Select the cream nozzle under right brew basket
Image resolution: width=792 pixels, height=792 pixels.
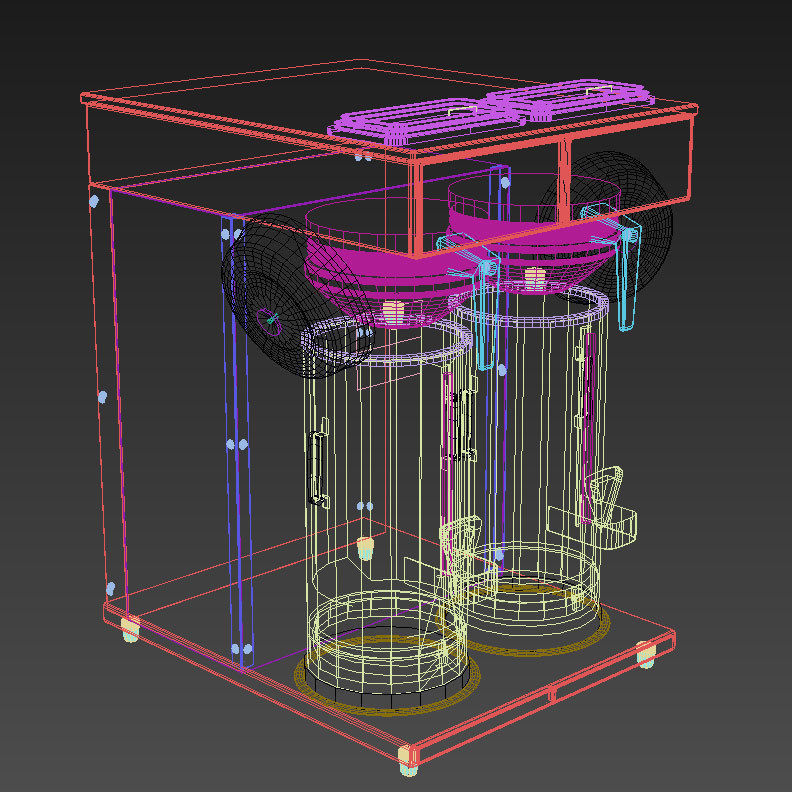click(x=535, y=279)
